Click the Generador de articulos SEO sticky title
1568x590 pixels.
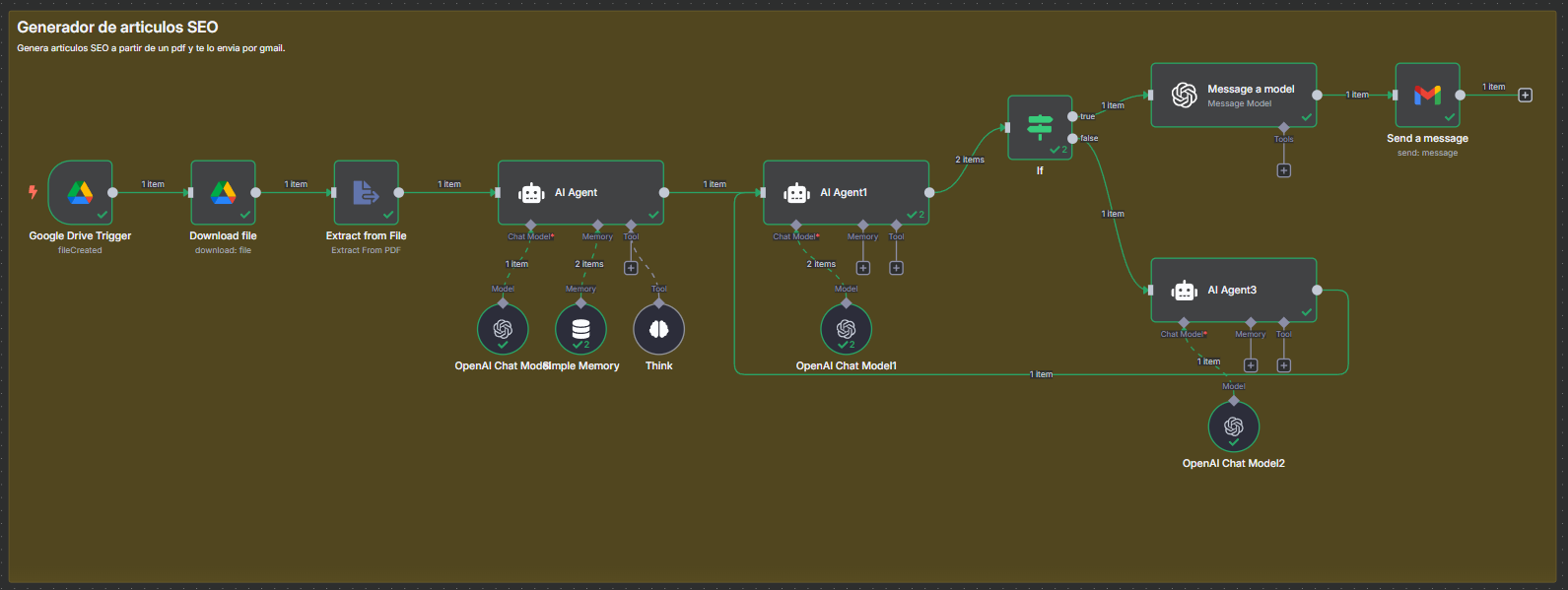tap(117, 27)
